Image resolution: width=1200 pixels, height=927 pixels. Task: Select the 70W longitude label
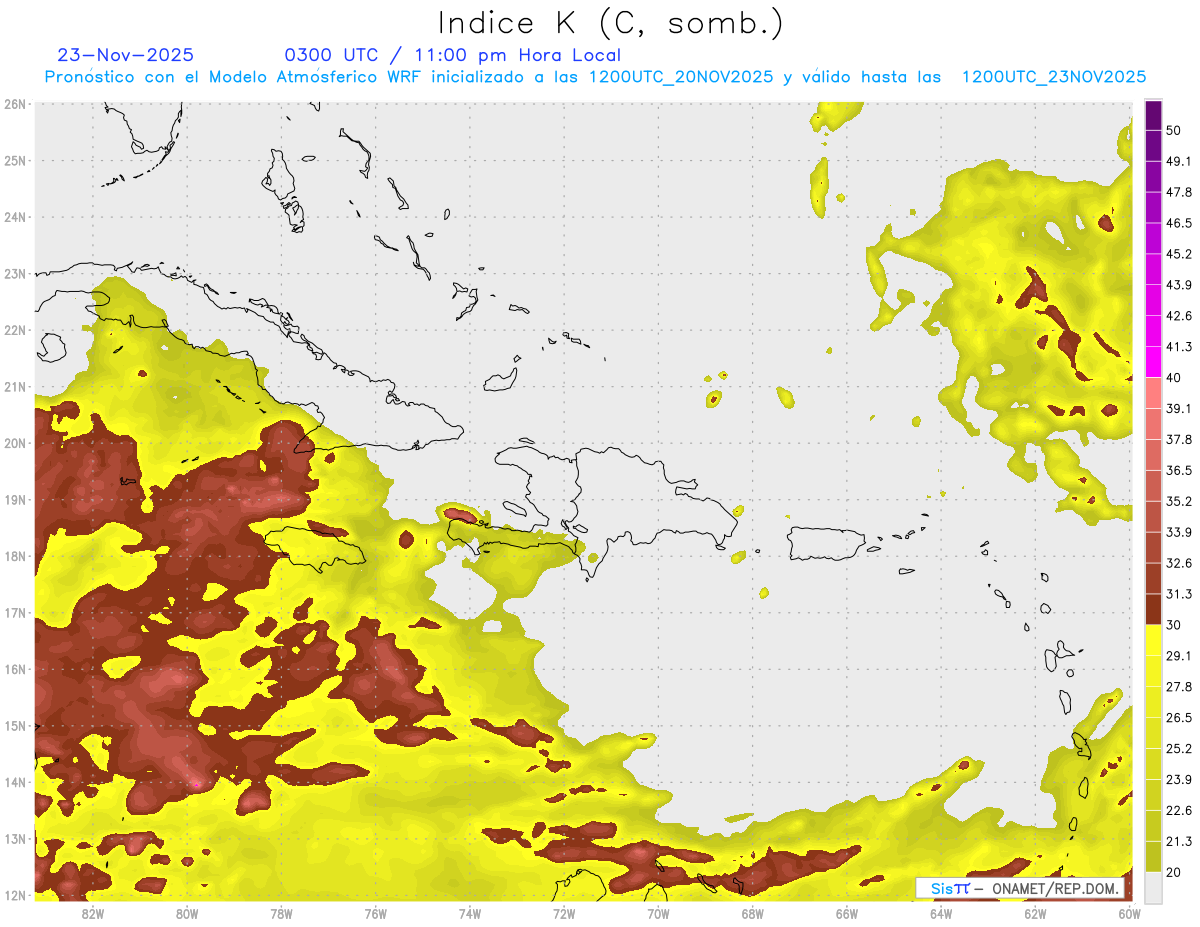[x=658, y=914]
